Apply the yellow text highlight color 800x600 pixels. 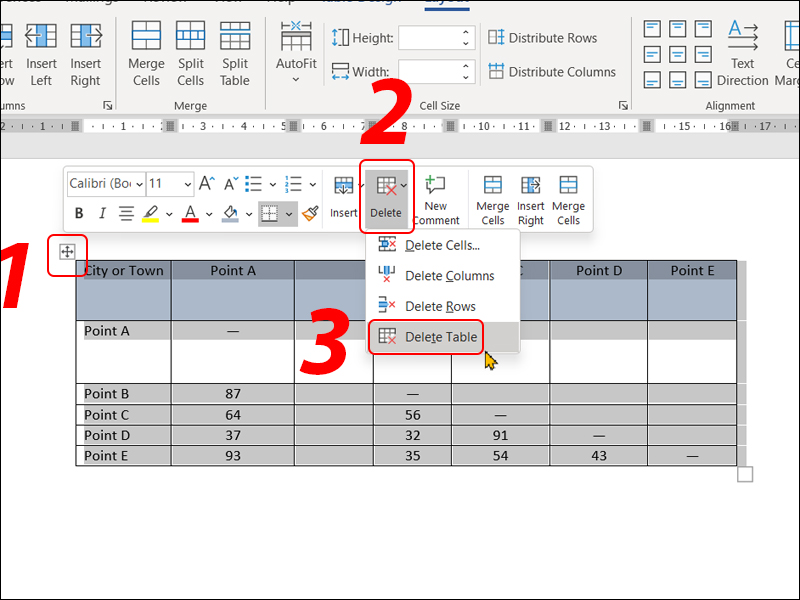tap(151, 213)
